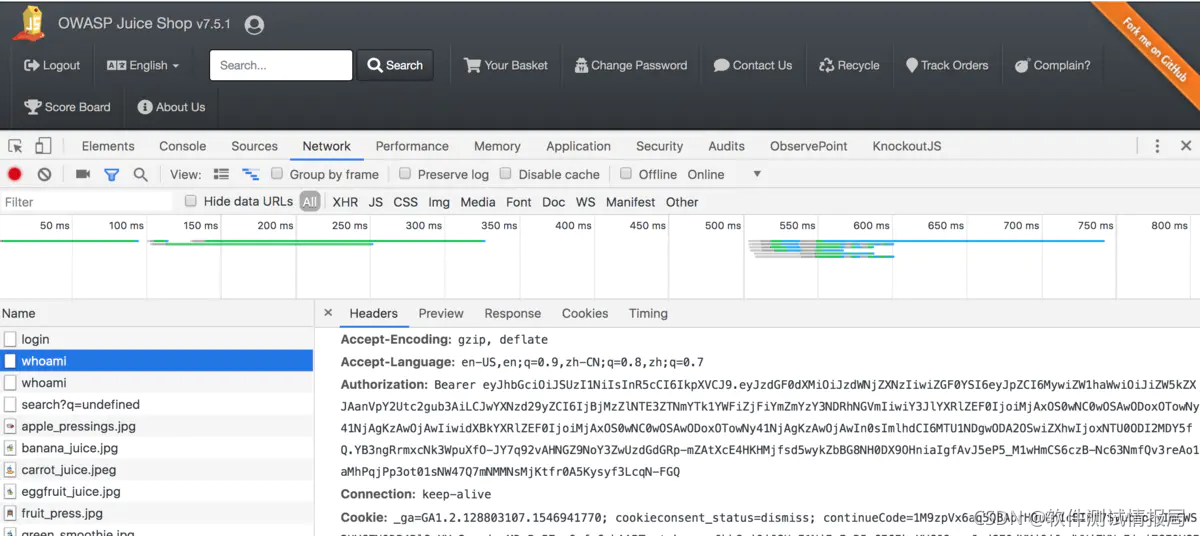Close the request details pane X

click(x=328, y=313)
